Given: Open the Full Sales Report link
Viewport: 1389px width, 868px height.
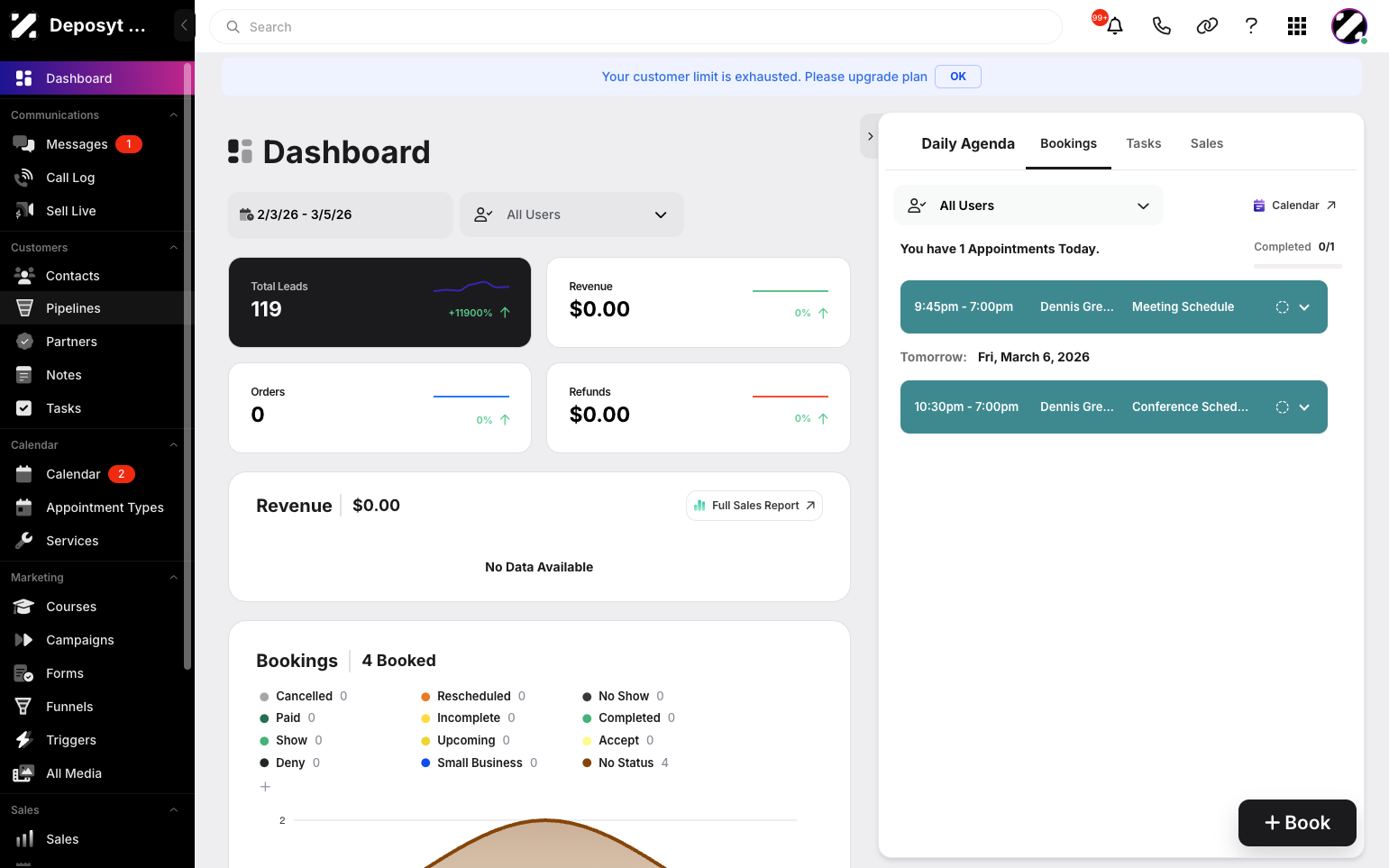Looking at the screenshot, I should 754,506.
